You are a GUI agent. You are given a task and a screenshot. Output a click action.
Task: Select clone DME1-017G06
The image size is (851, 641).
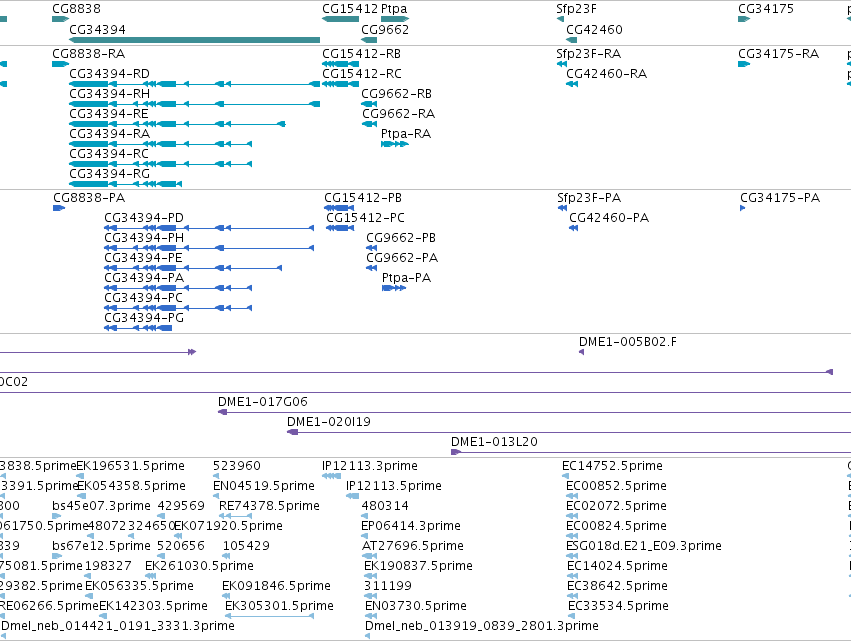pyautogui.click(x=263, y=402)
